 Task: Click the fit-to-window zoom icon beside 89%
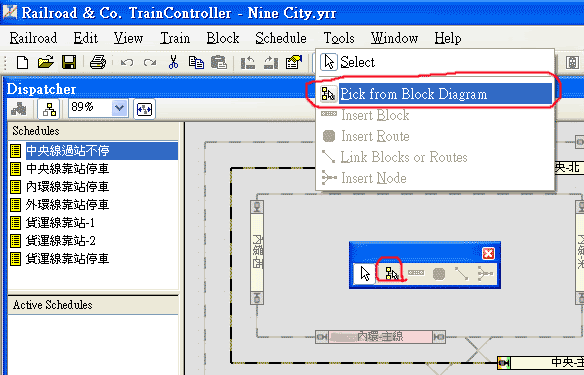[x=145, y=109]
